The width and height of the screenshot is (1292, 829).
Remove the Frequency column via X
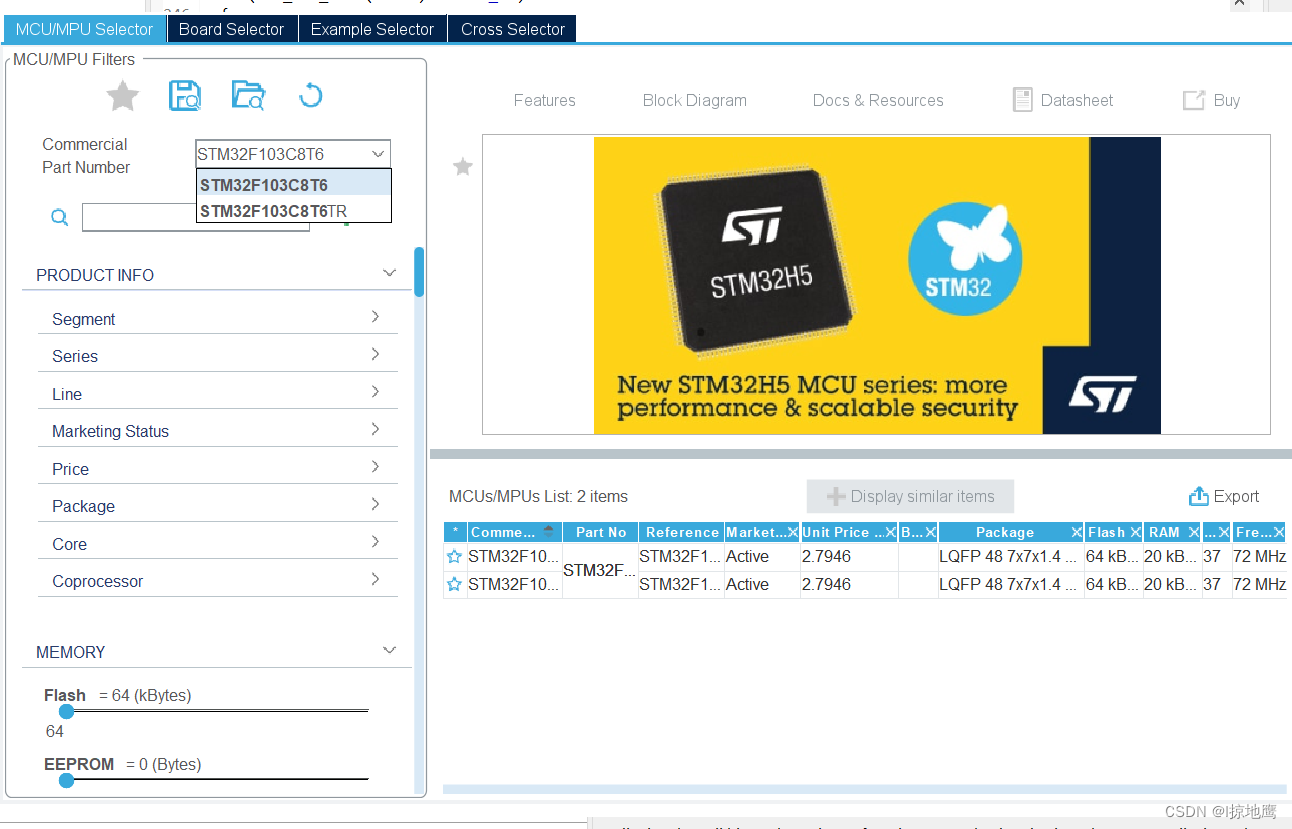pos(1280,533)
